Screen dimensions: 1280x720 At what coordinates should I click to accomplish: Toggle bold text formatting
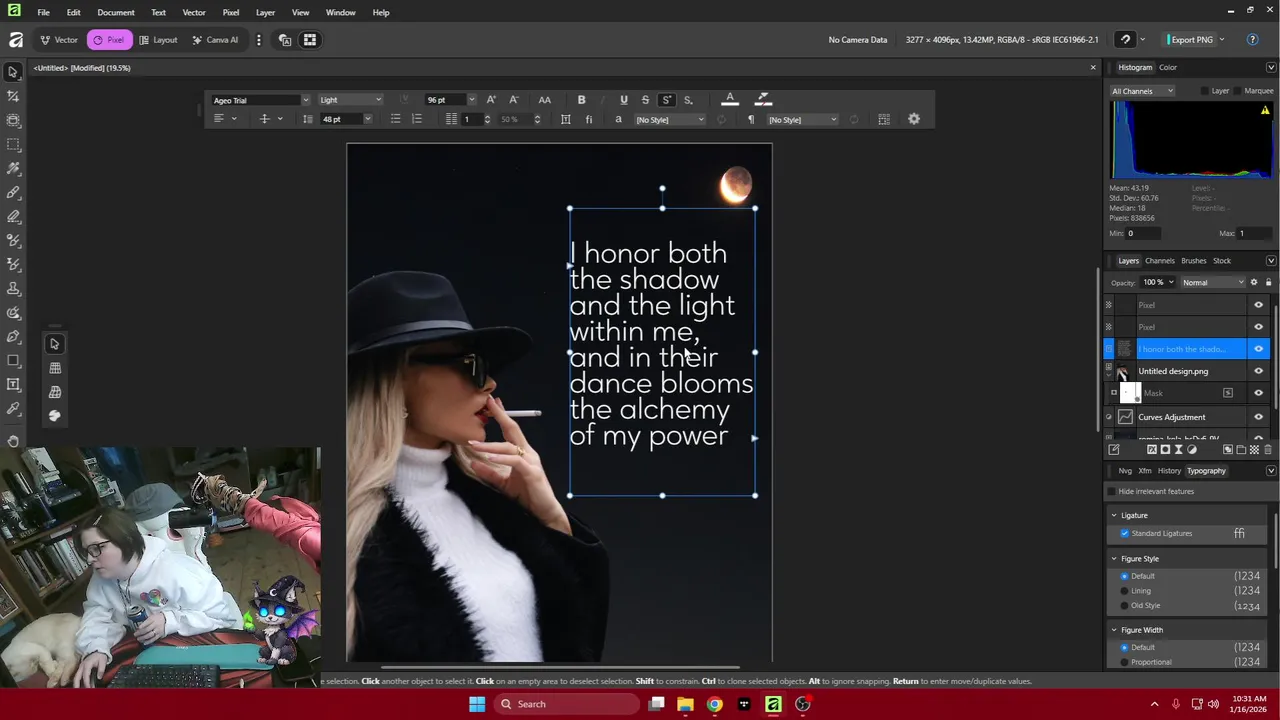(x=581, y=100)
